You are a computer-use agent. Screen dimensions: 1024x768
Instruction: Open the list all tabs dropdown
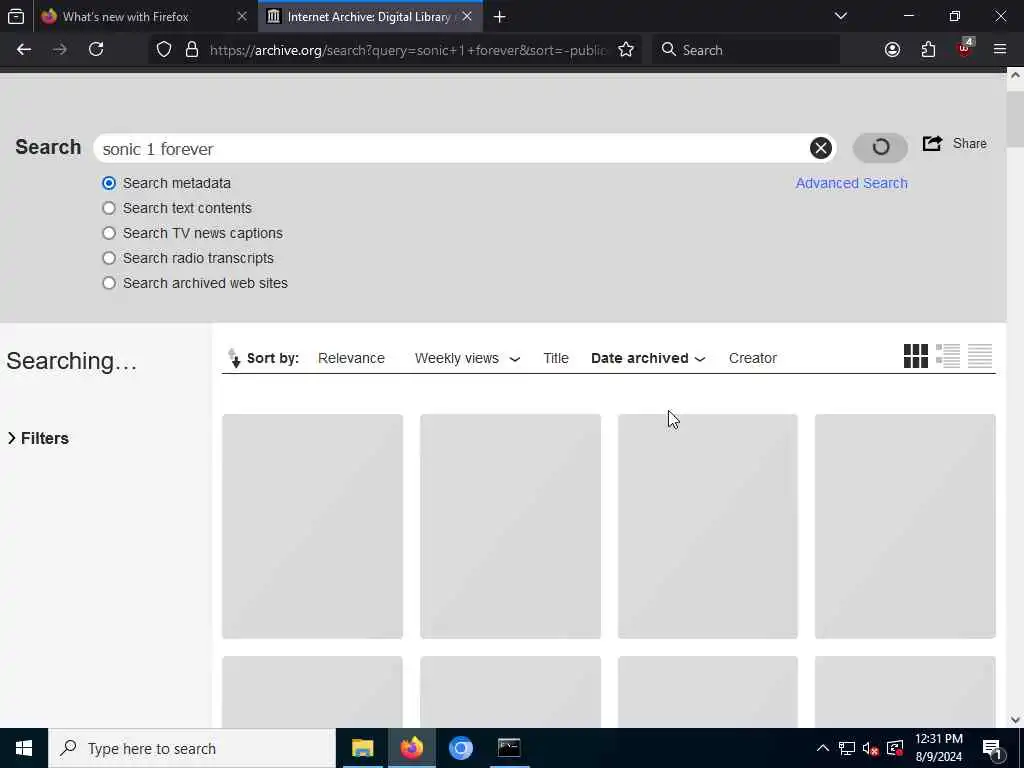coord(841,16)
